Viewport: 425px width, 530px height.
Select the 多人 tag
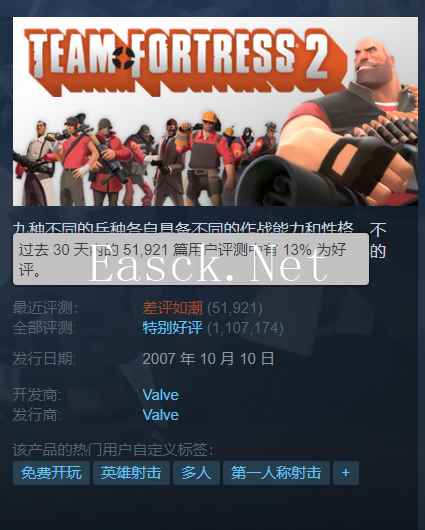[196, 473]
